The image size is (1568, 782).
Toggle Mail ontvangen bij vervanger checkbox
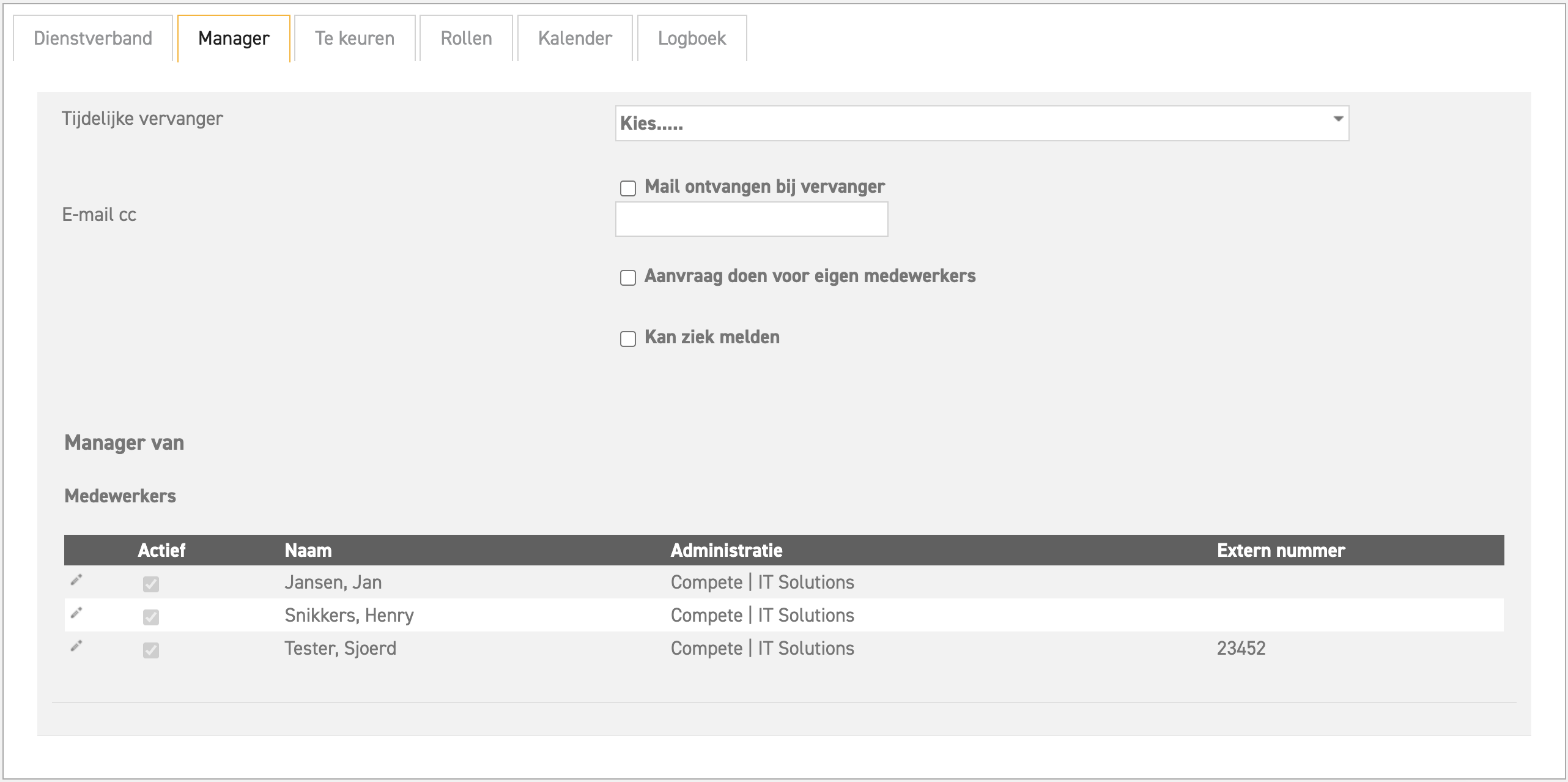click(628, 188)
